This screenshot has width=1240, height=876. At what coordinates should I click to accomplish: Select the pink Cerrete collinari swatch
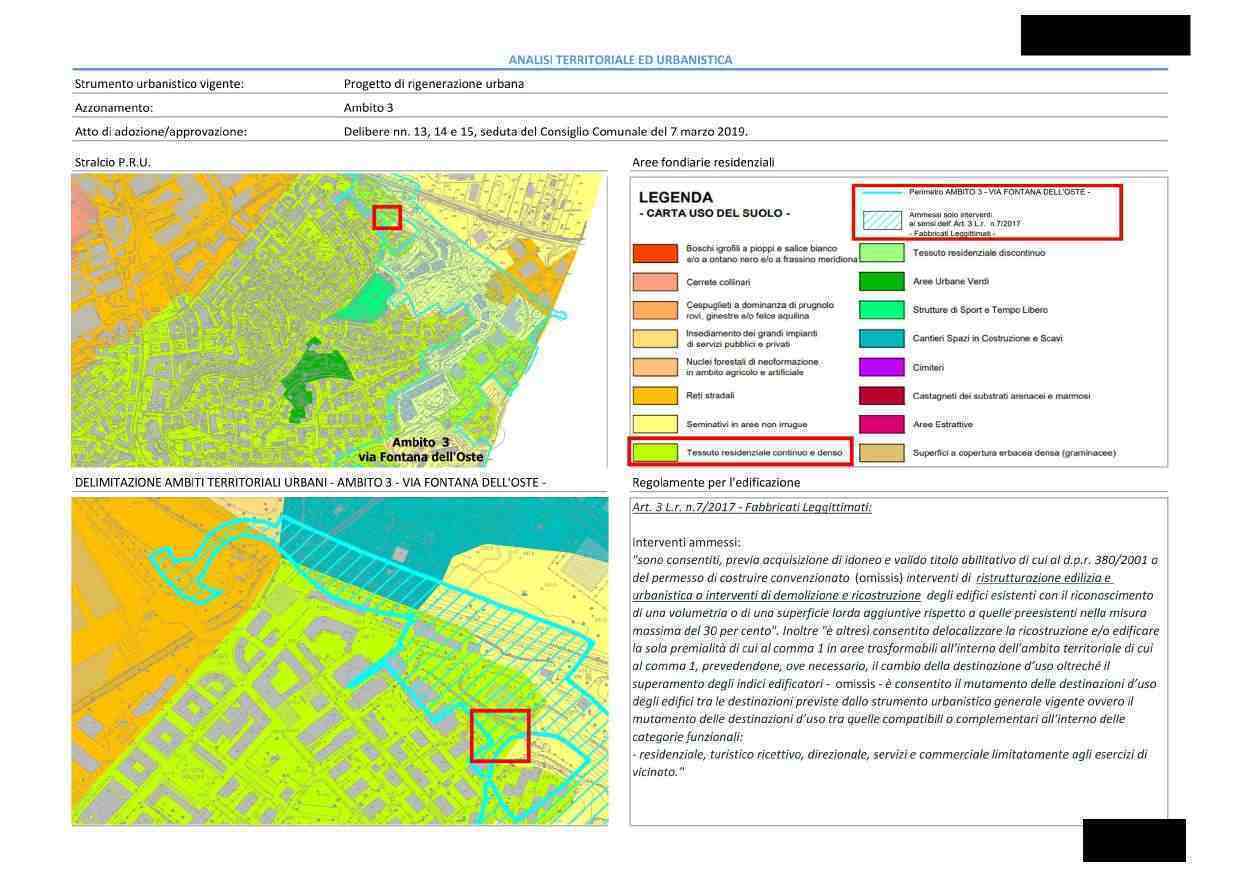(x=655, y=282)
